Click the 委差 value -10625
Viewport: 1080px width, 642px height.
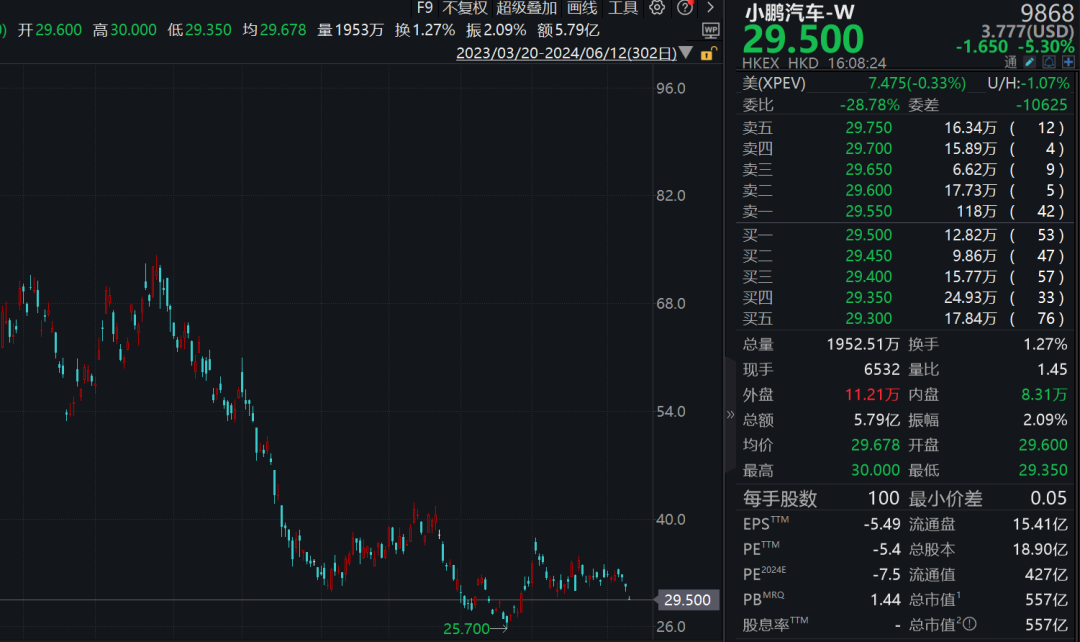(x=1041, y=105)
